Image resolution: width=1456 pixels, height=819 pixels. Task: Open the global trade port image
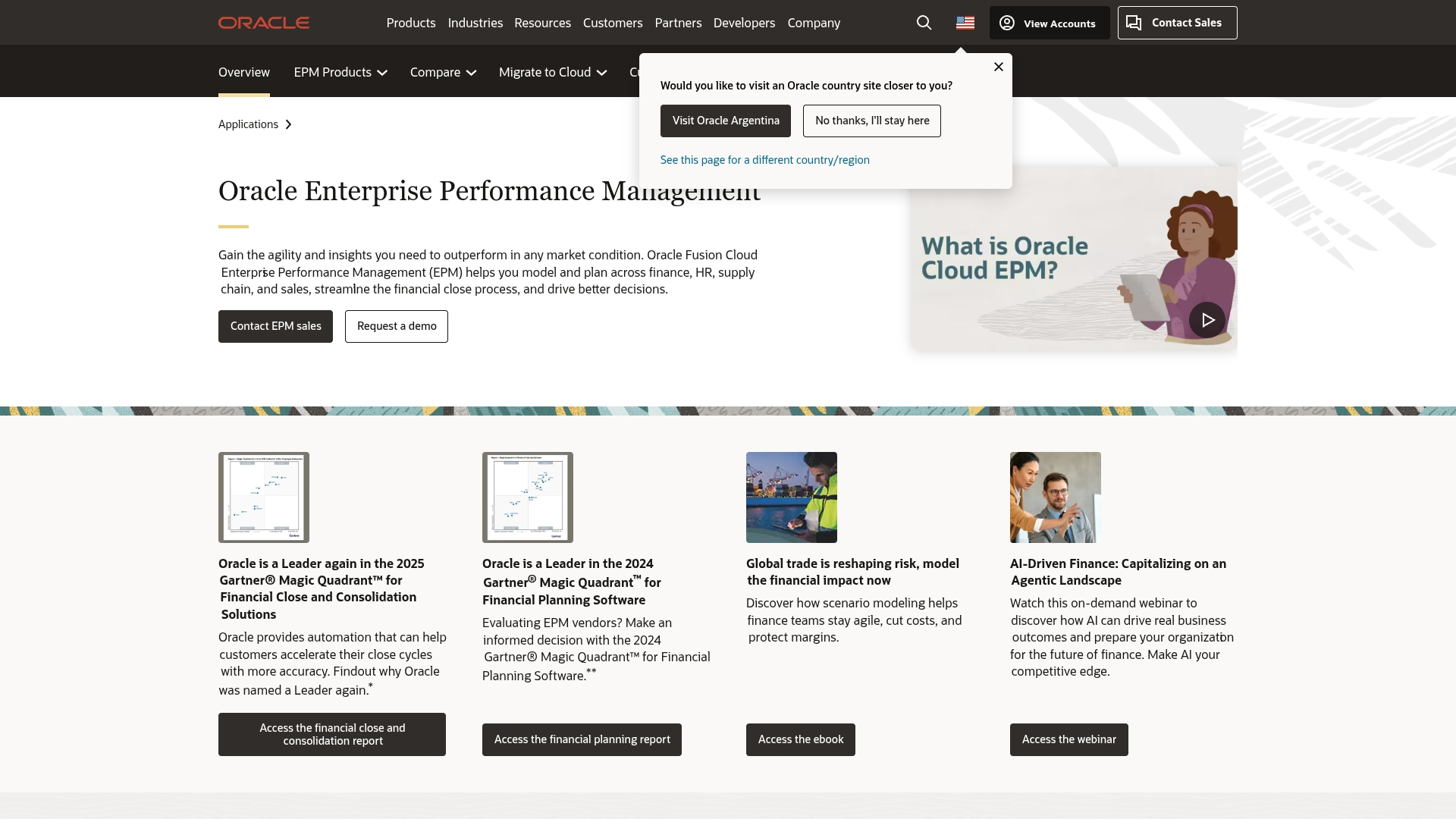click(x=792, y=497)
